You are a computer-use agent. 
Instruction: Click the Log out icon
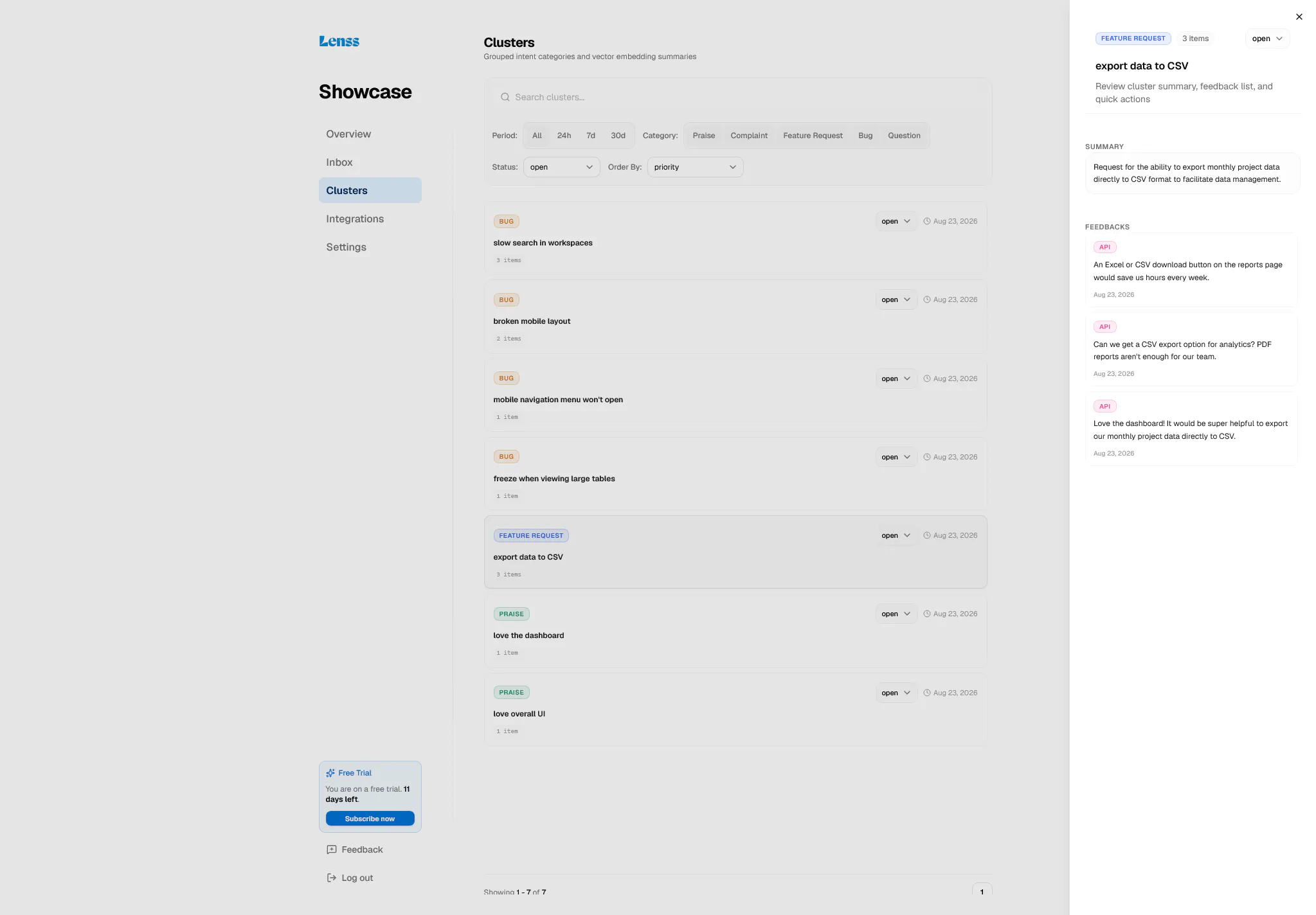(332, 878)
